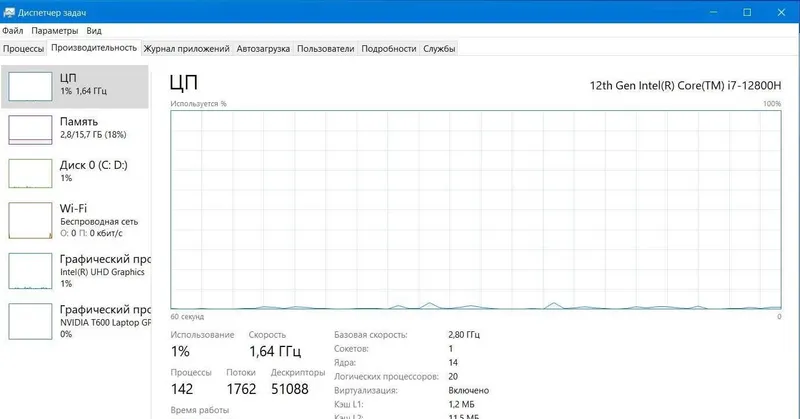Click the Процессы count 142
The width and height of the screenshot is (800, 419).
point(182,389)
